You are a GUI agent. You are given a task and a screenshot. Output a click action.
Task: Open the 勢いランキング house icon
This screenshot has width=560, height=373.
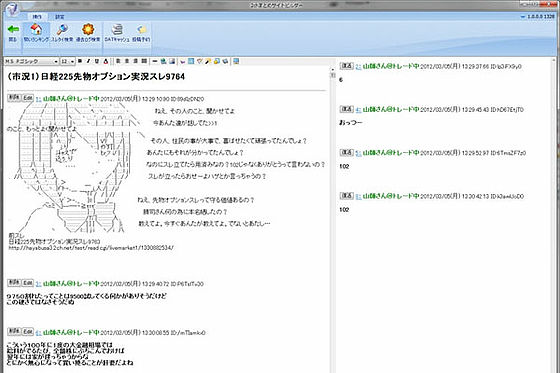36,33
